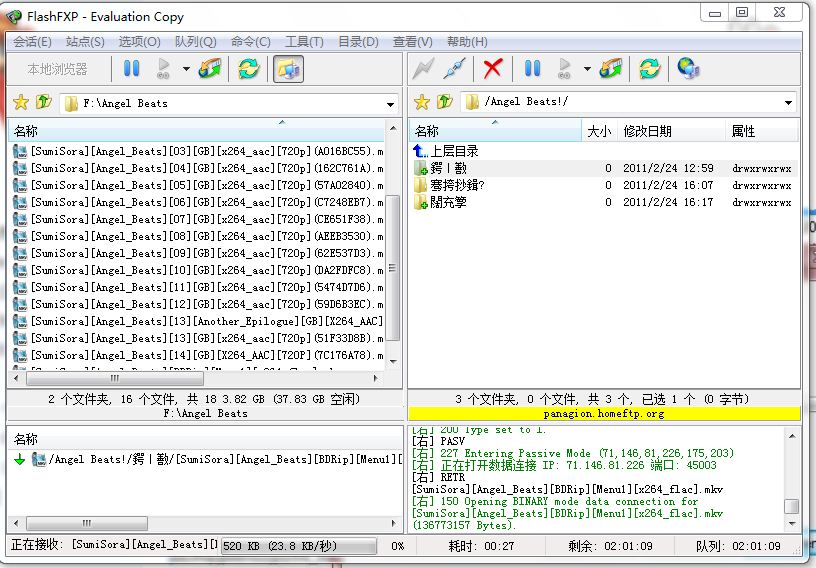The image size is (816, 568).
Task: Click the queue panel 名称 header
Action: (206, 439)
